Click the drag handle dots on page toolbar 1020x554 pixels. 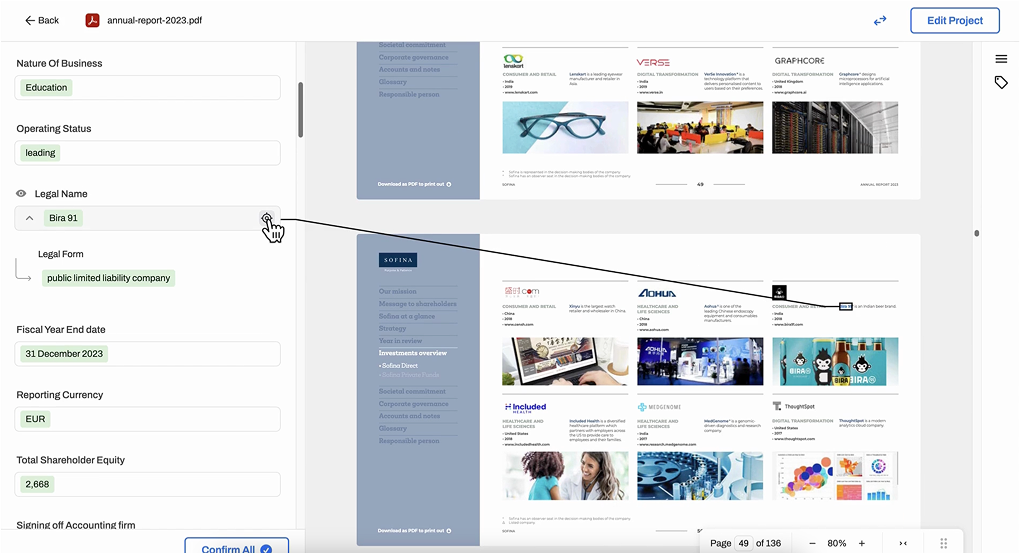[x=943, y=543]
